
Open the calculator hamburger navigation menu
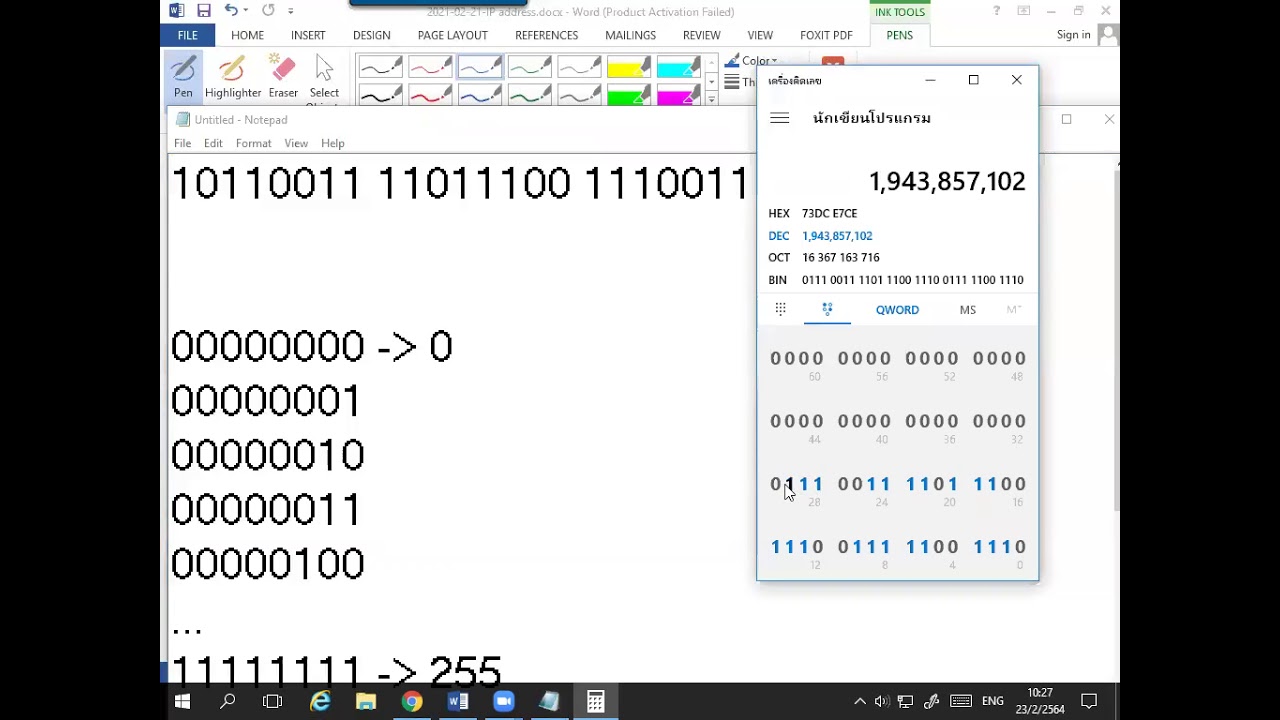(x=780, y=118)
